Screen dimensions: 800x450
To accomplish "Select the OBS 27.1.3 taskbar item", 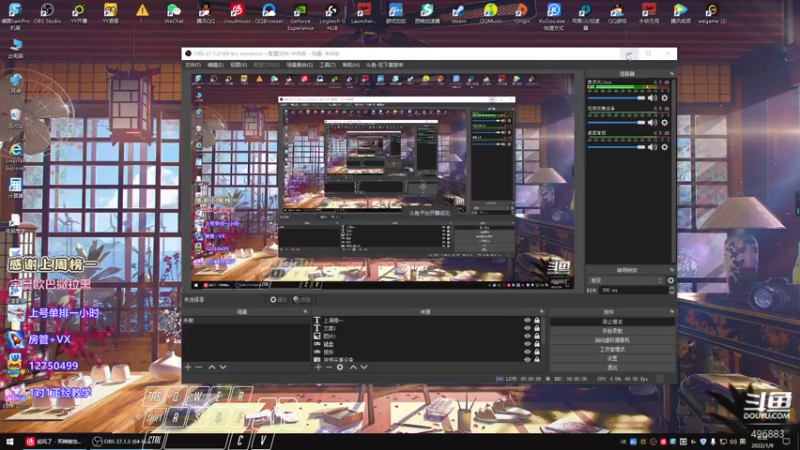I will (x=119, y=441).
